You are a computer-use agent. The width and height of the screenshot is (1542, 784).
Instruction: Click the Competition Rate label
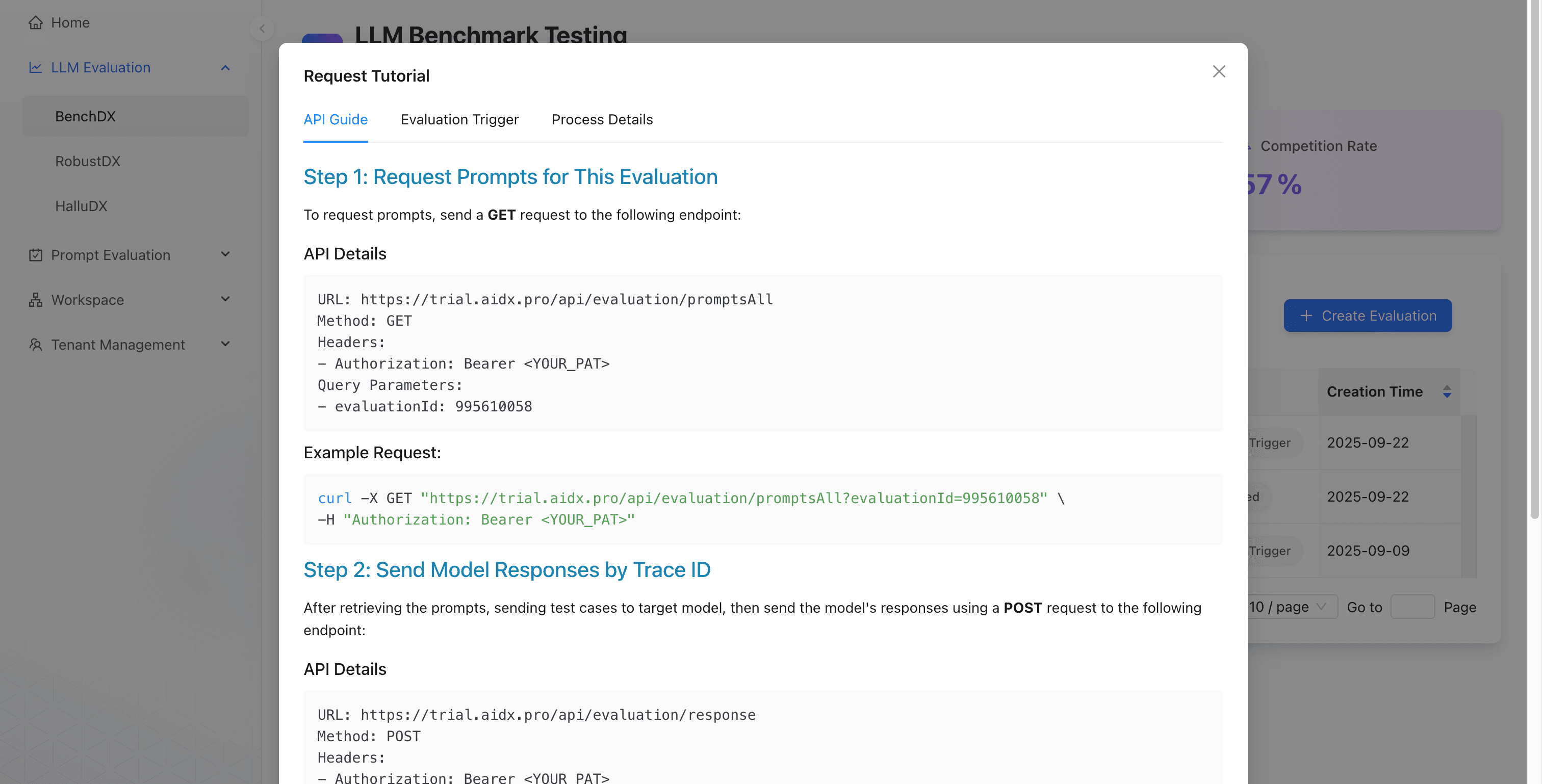tap(1318, 146)
